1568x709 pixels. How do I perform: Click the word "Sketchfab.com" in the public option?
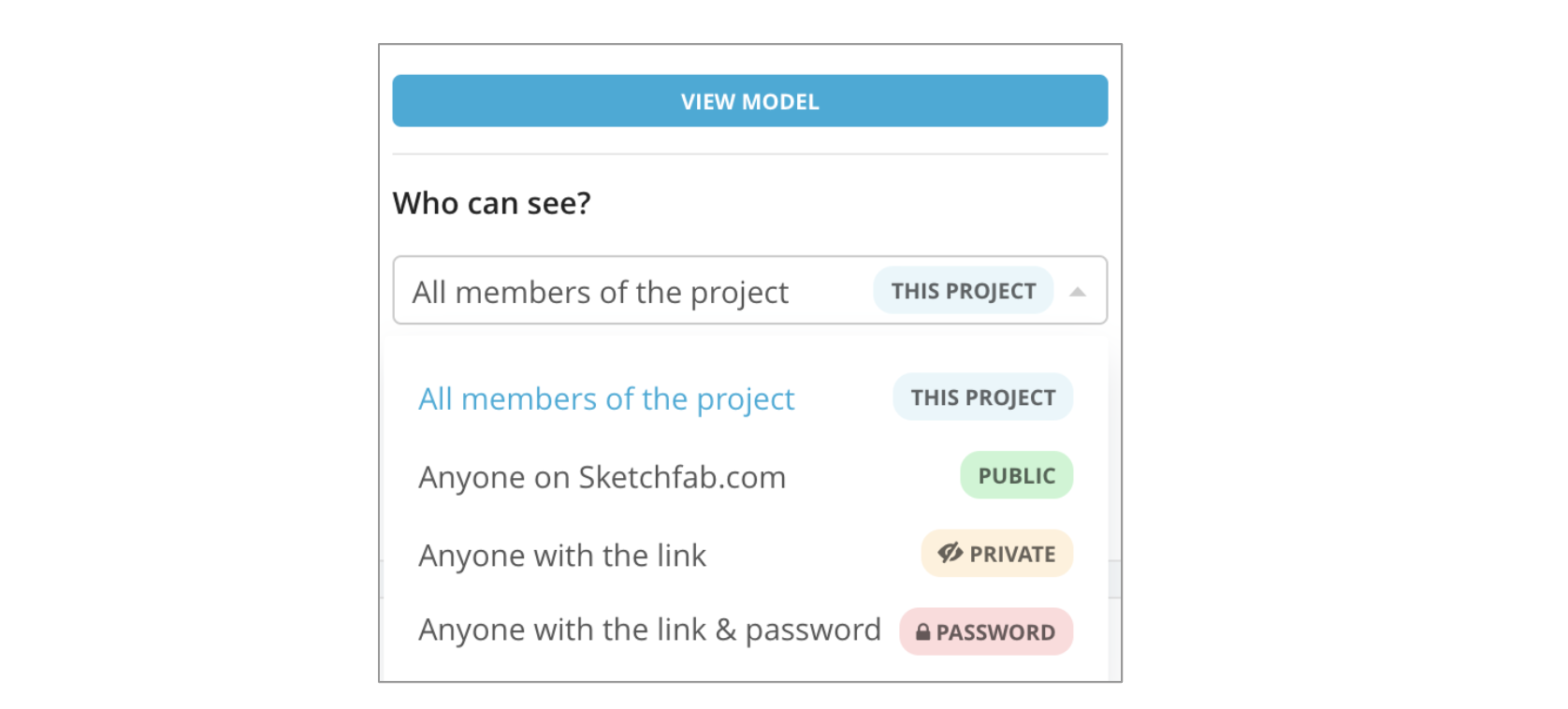point(682,478)
